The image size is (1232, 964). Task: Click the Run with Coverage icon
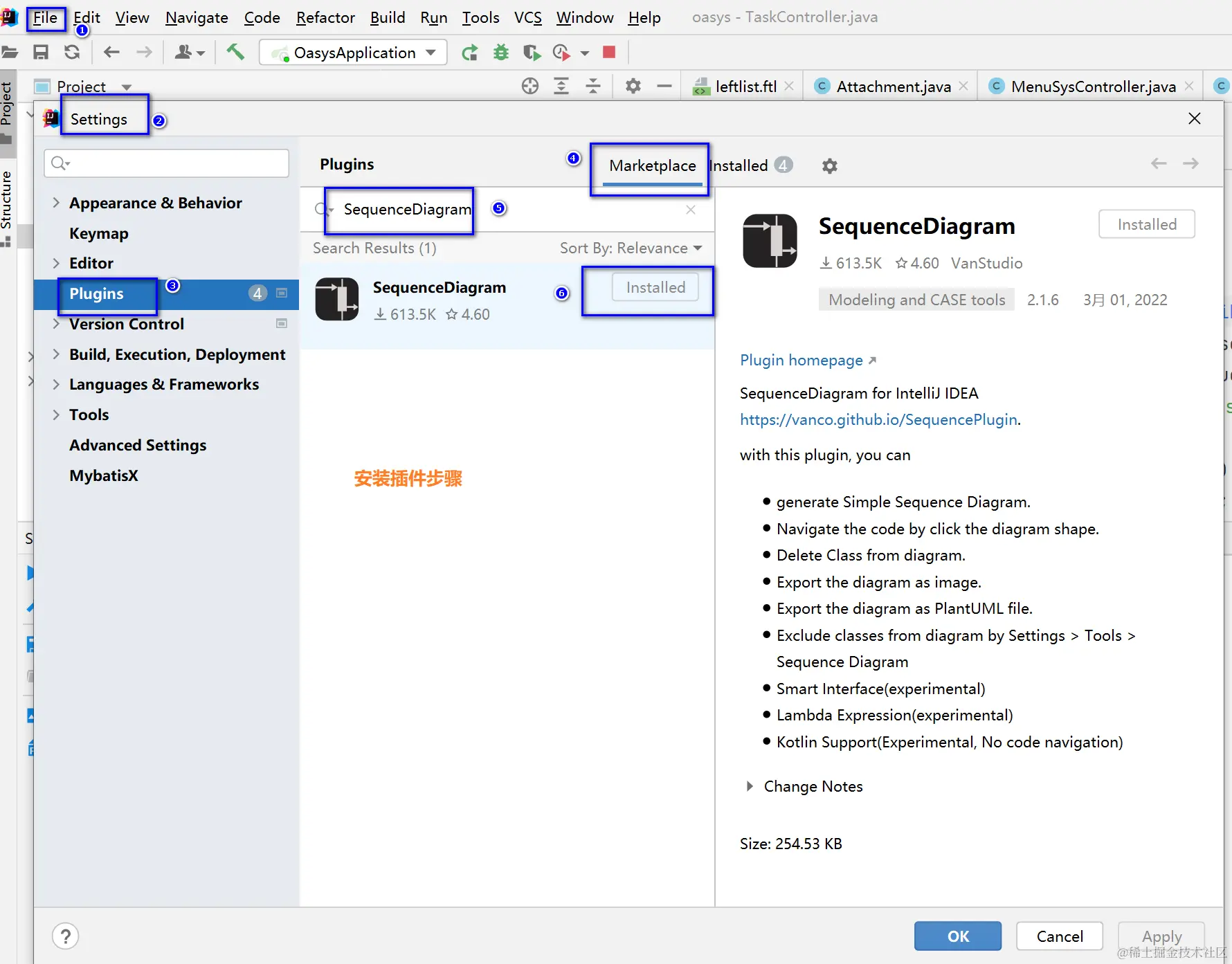click(532, 52)
